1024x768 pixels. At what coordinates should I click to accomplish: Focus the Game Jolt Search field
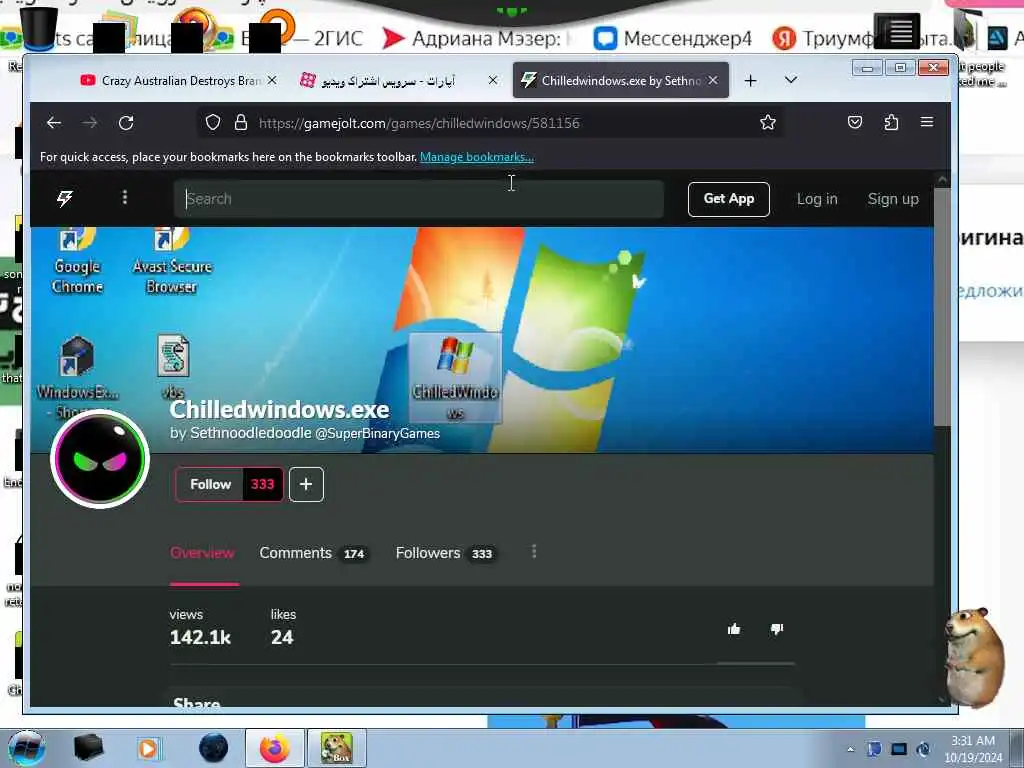(x=419, y=199)
